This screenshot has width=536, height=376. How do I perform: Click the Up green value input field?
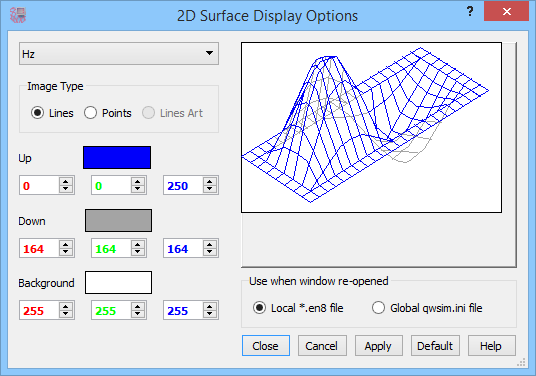111,186
